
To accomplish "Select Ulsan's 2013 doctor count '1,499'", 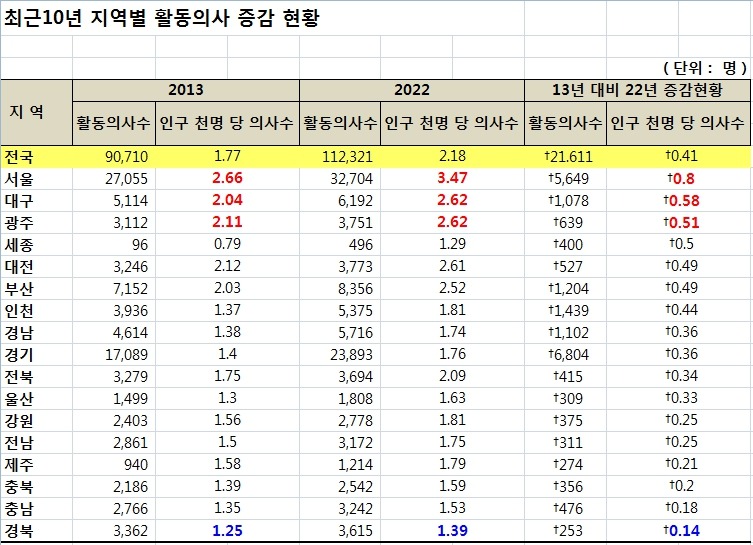I will 131,399.
